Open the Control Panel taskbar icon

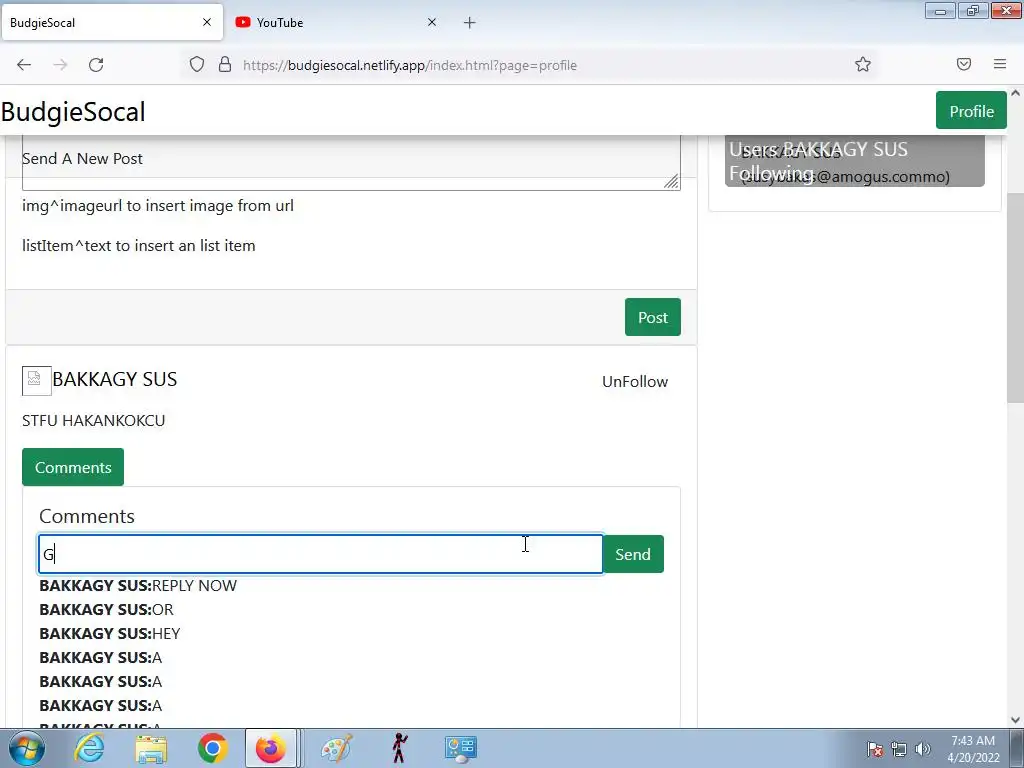point(461,748)
